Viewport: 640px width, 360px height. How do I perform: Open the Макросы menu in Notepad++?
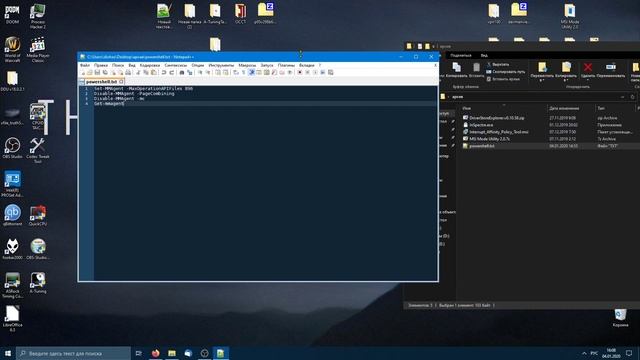point(247,65)
